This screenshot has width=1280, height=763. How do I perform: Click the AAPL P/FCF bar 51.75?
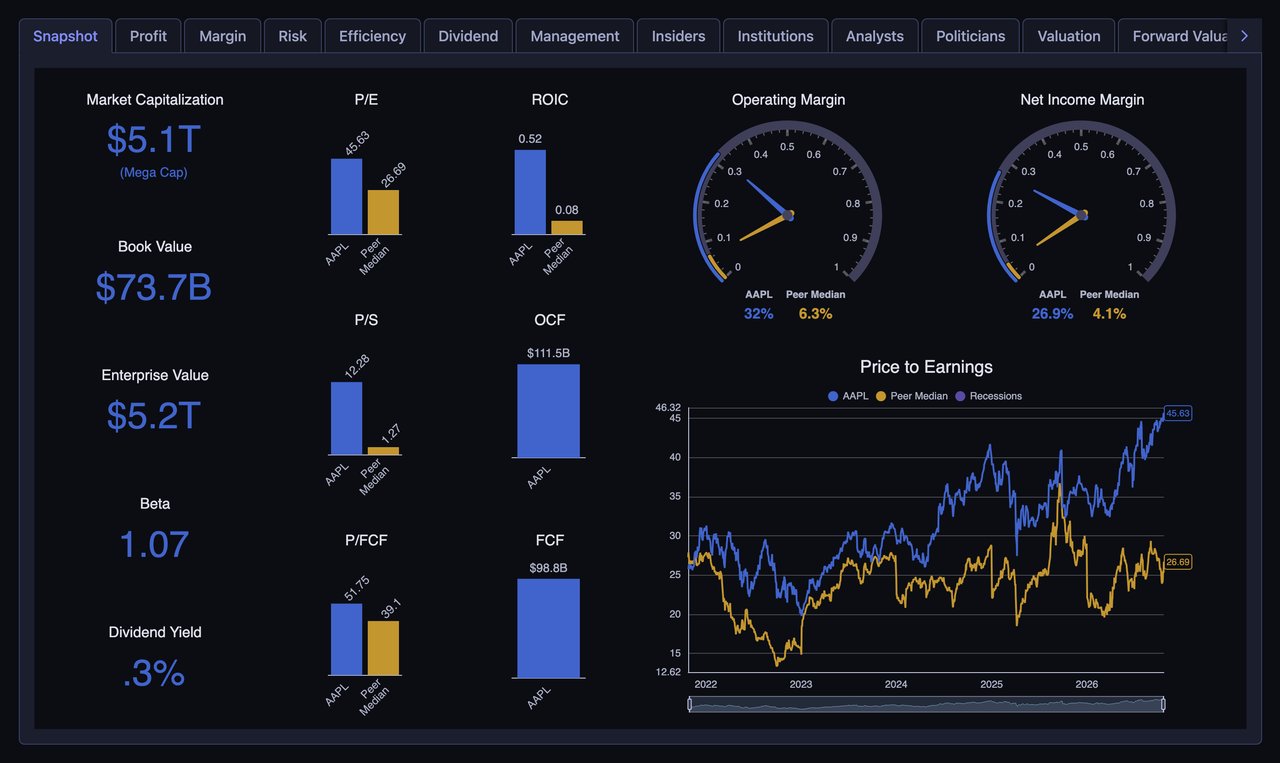tap(346, 639)
